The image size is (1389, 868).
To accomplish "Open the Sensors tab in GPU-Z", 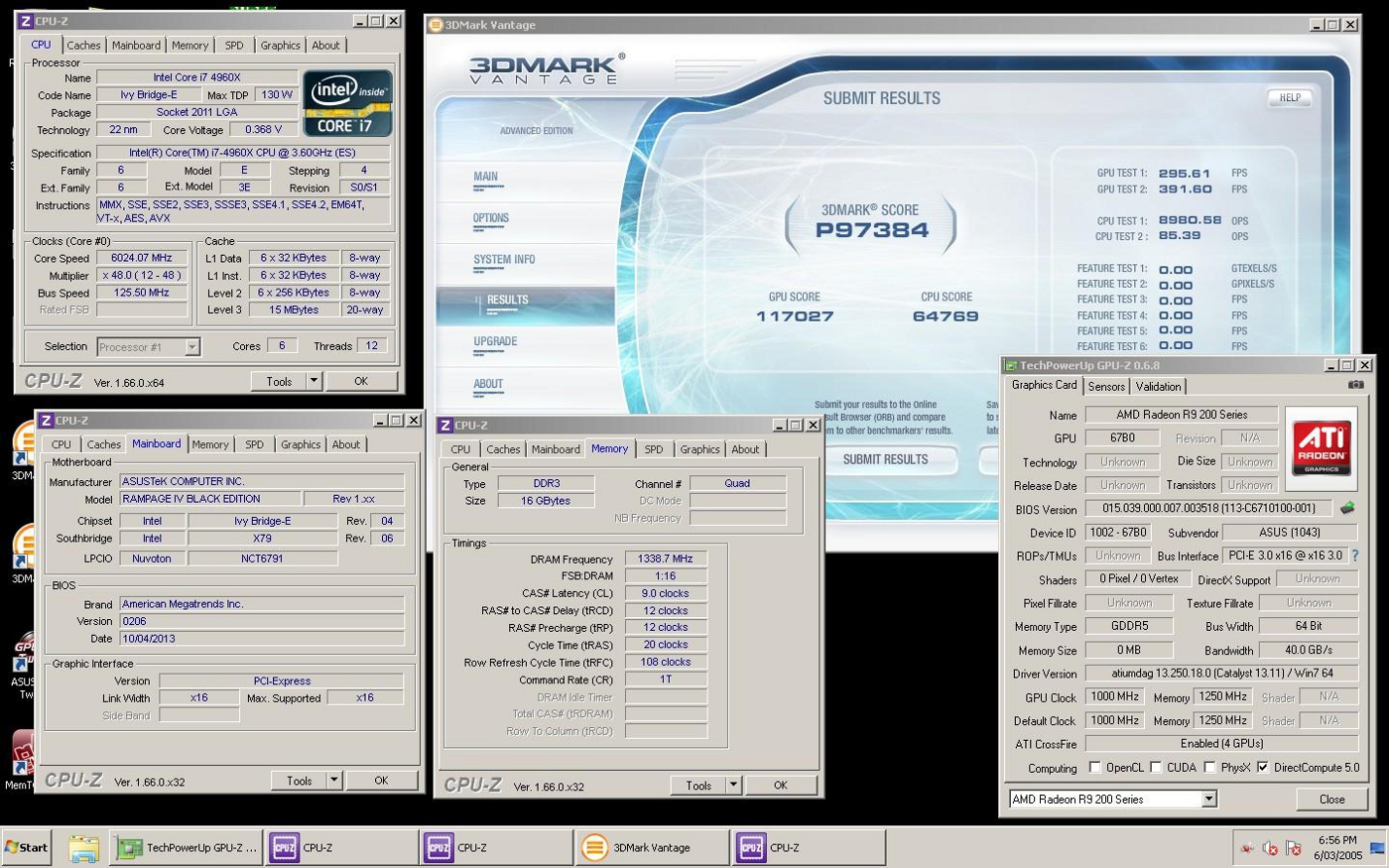I will (1106, 387).
